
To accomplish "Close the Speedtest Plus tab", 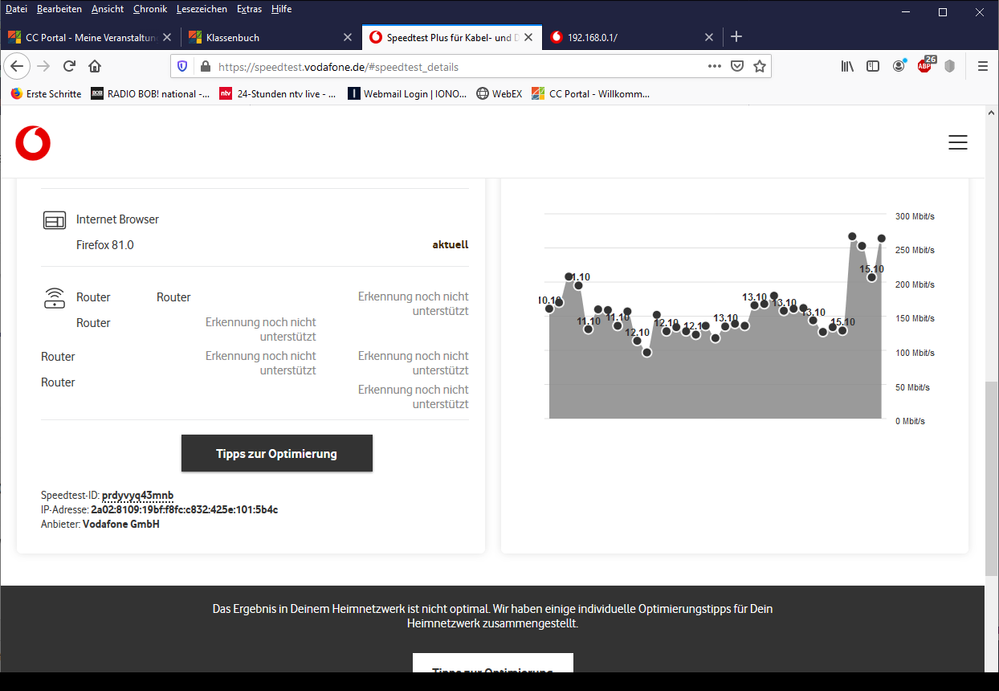I will (528, 38).
